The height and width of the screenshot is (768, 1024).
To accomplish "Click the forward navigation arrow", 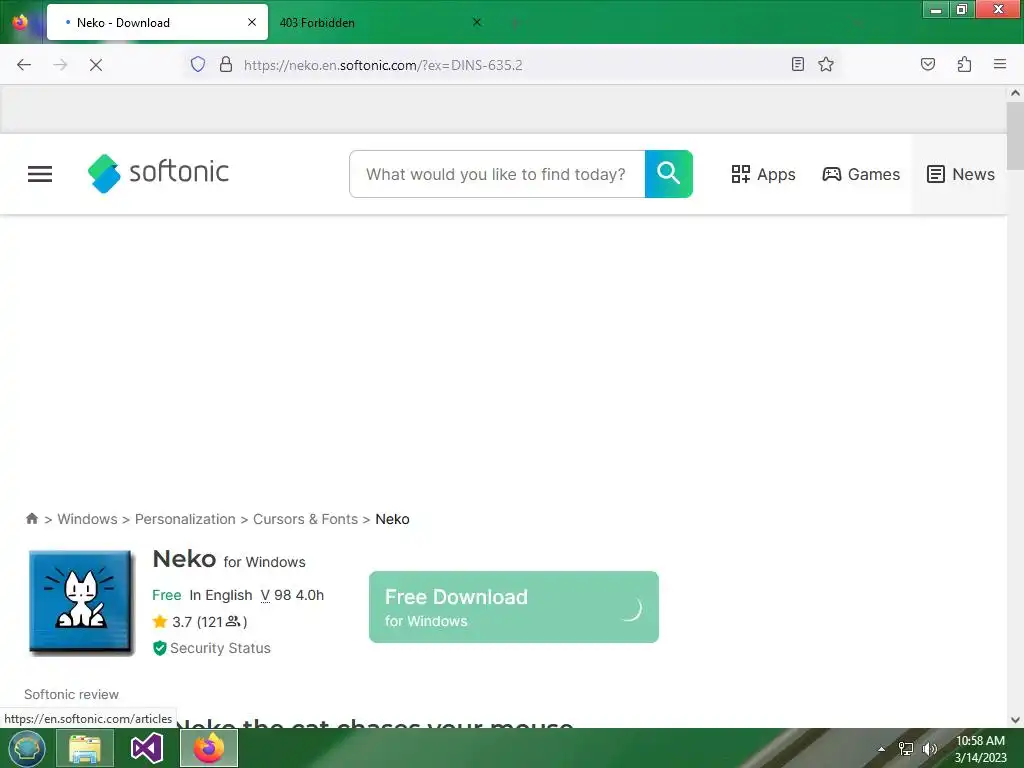I will point(60,65).
